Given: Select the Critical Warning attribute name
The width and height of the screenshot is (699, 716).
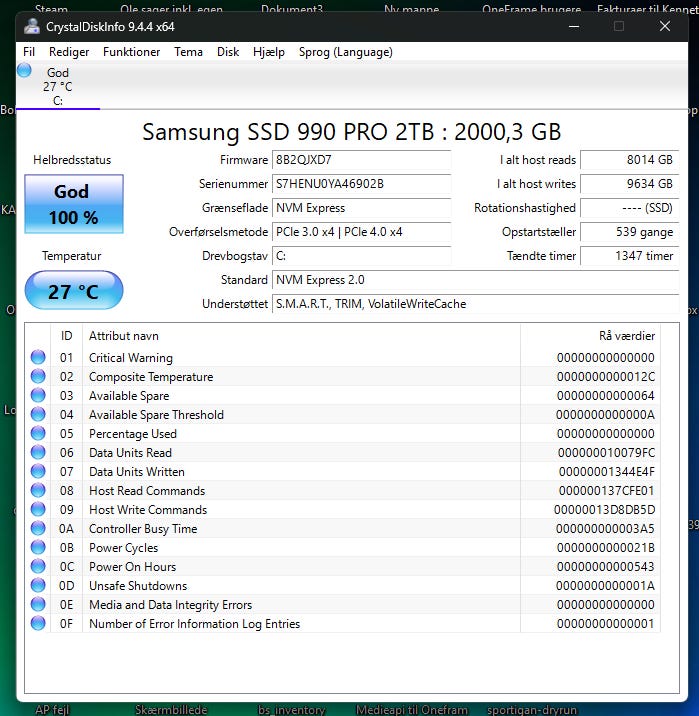Looking at the screenshot, I should [131, 358].
